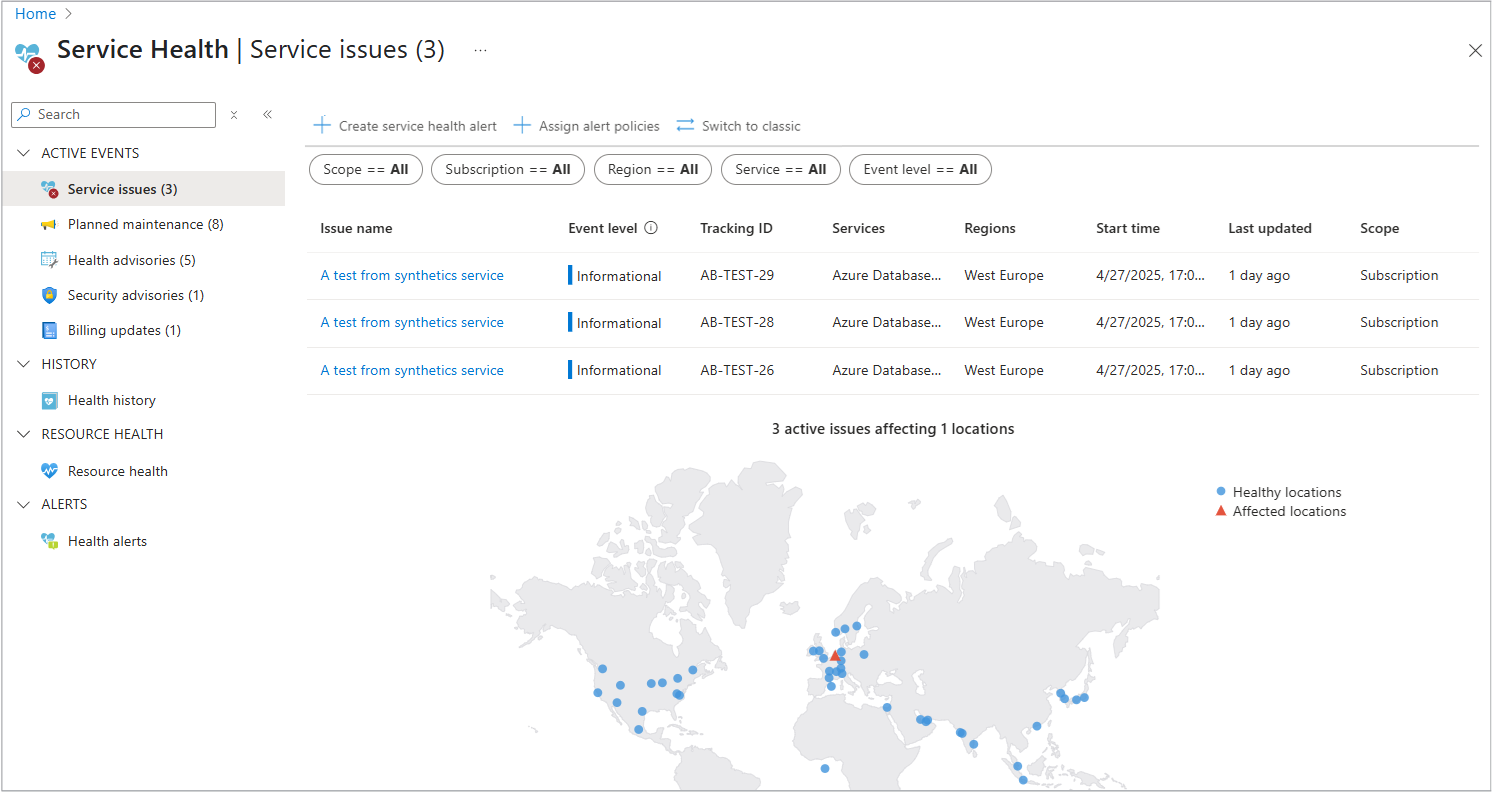Viewport: 1492px width, 792px height.
Task: Click the Billing updates icon
Action: [x=49, y=330]
